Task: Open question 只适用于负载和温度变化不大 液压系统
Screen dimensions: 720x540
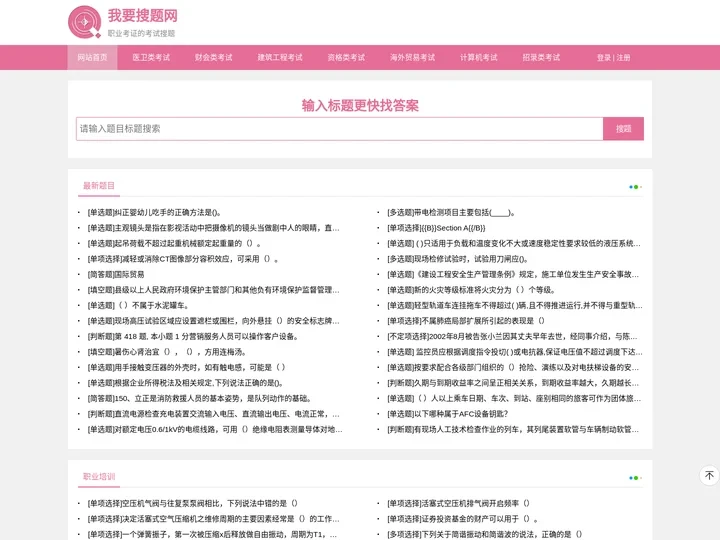Action: [514, 243]
